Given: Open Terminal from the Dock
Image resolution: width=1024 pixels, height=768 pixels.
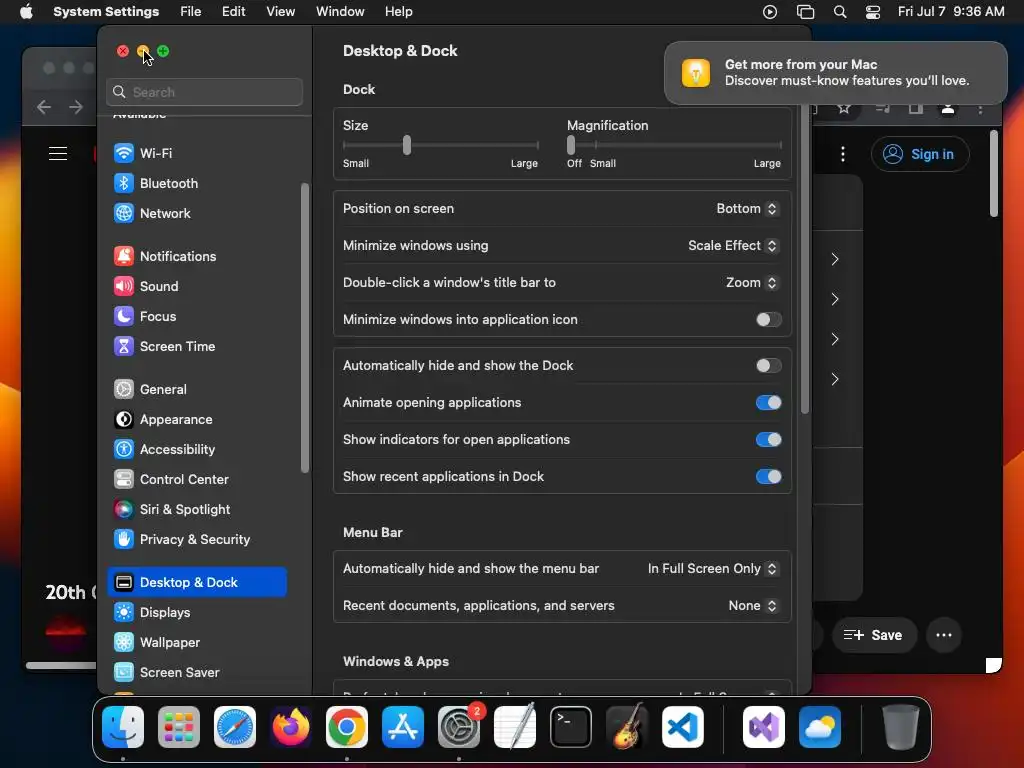Looking at the screenshot, I should click(571, 727).
